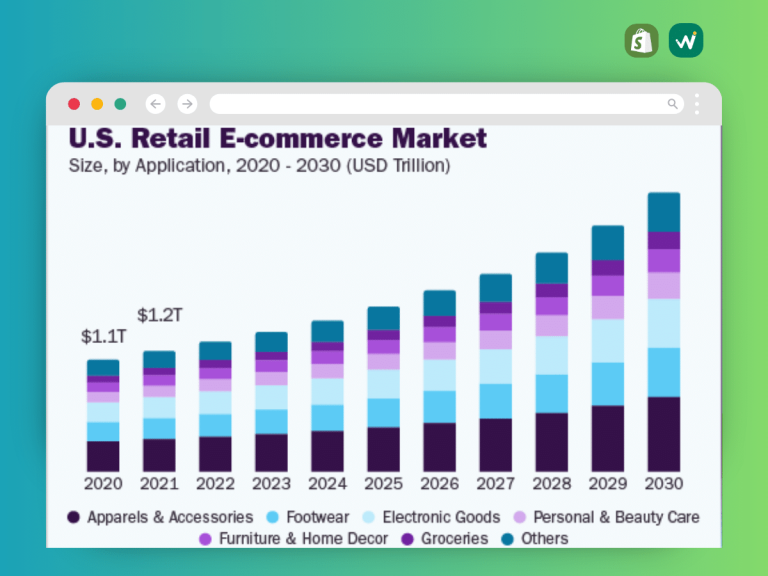
Task: Click the 2028 axis label
Action: [552, 484]
